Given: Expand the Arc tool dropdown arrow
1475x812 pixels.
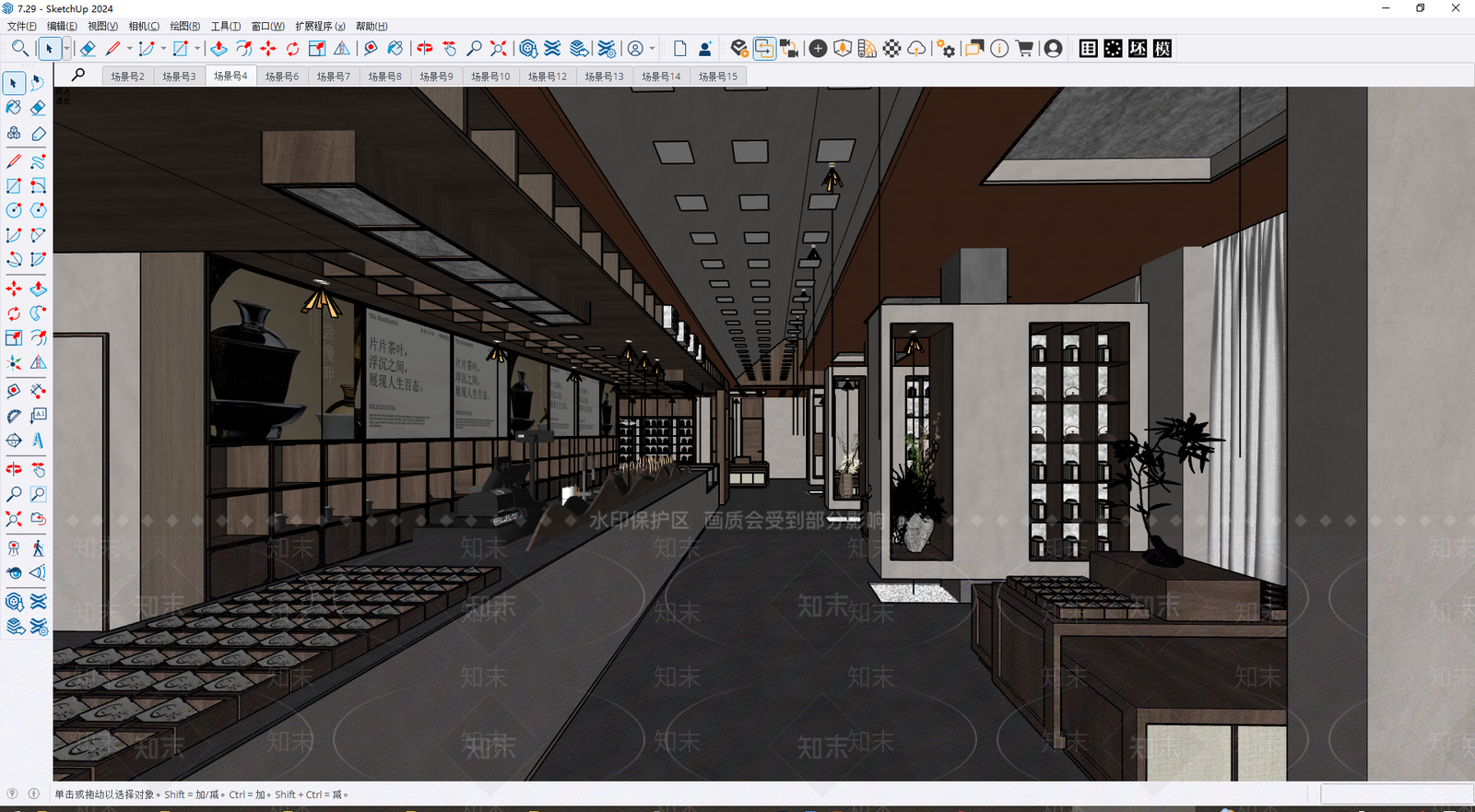Looking at the screenshot, I should tap(163, 49).
